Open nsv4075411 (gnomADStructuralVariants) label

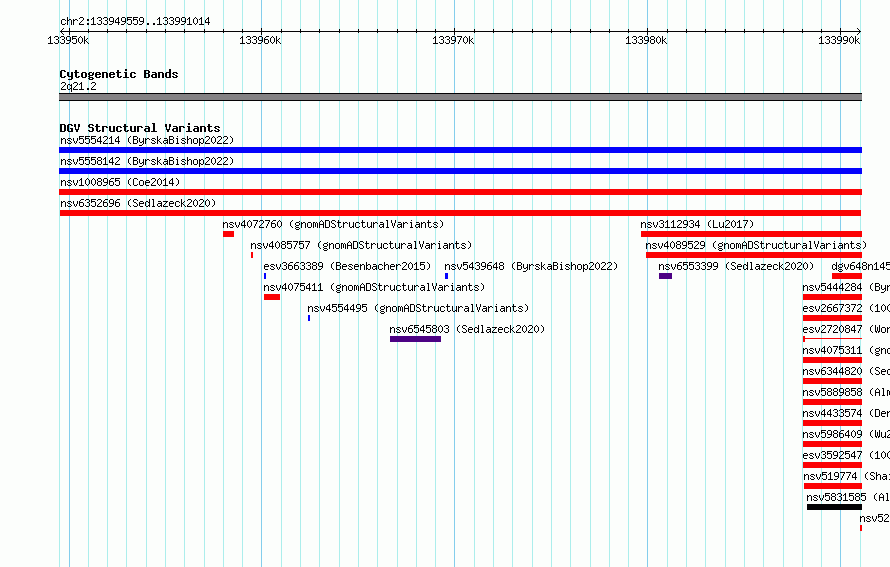pos(374,287)
